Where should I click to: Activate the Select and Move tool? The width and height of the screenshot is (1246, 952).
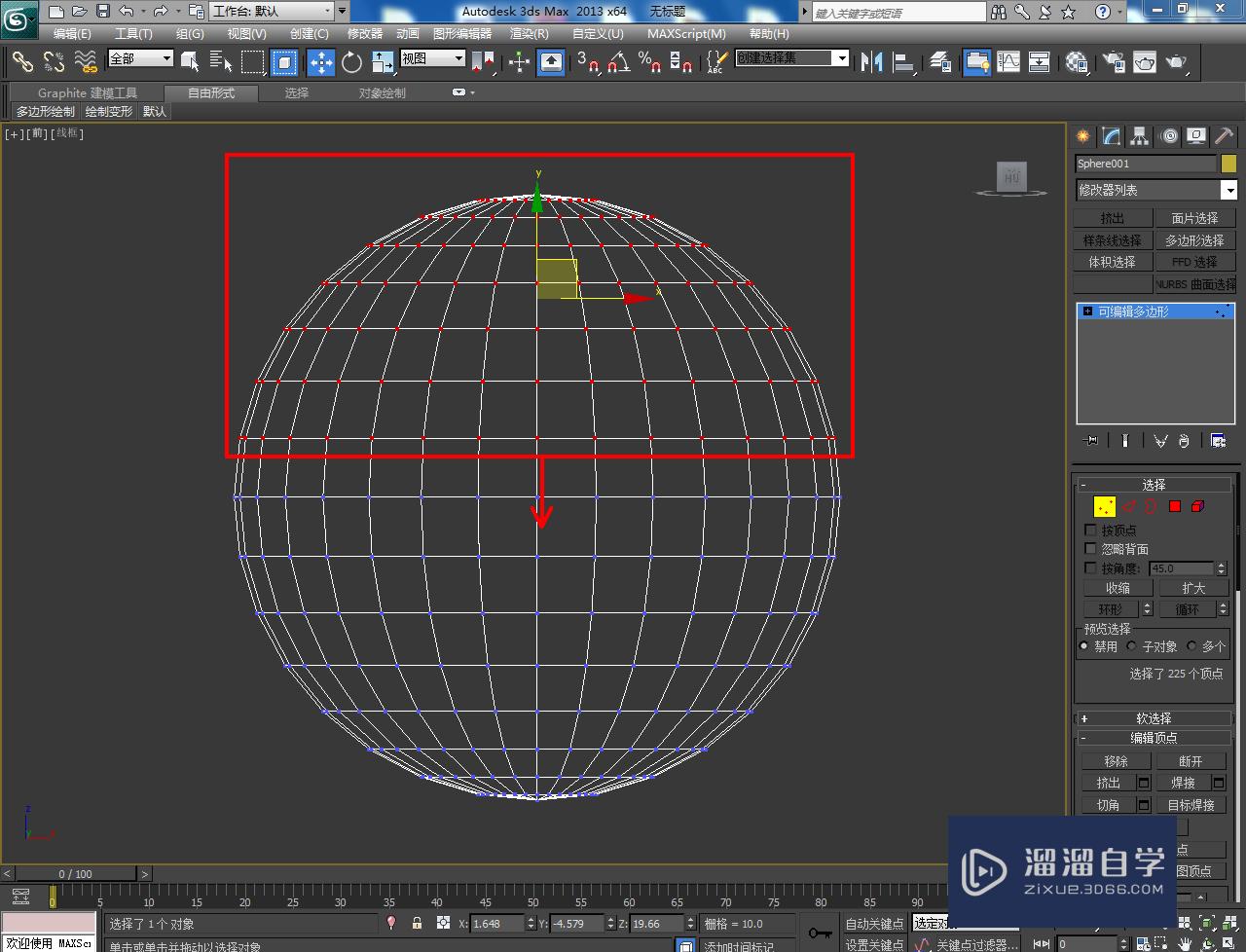pyautogui.click(x=320, y=62)
